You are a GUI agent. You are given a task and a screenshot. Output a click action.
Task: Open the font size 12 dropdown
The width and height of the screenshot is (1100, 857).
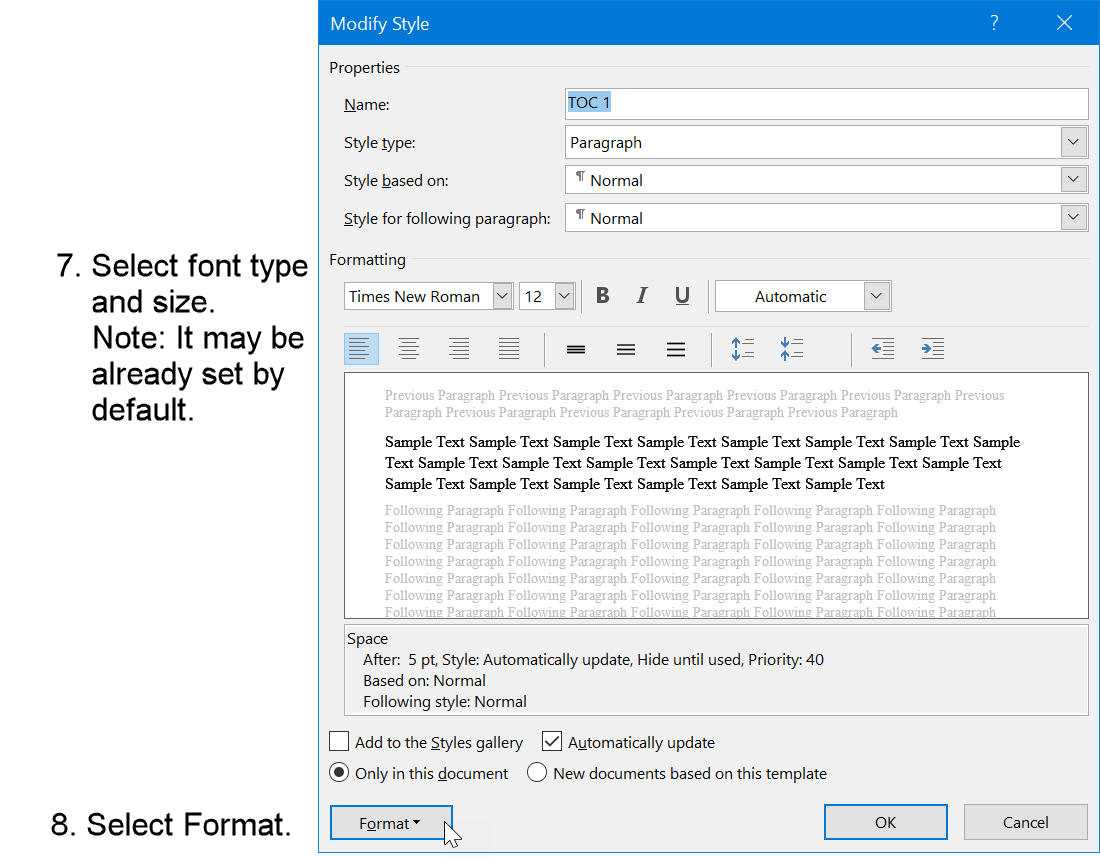click(x=565, y=295)
